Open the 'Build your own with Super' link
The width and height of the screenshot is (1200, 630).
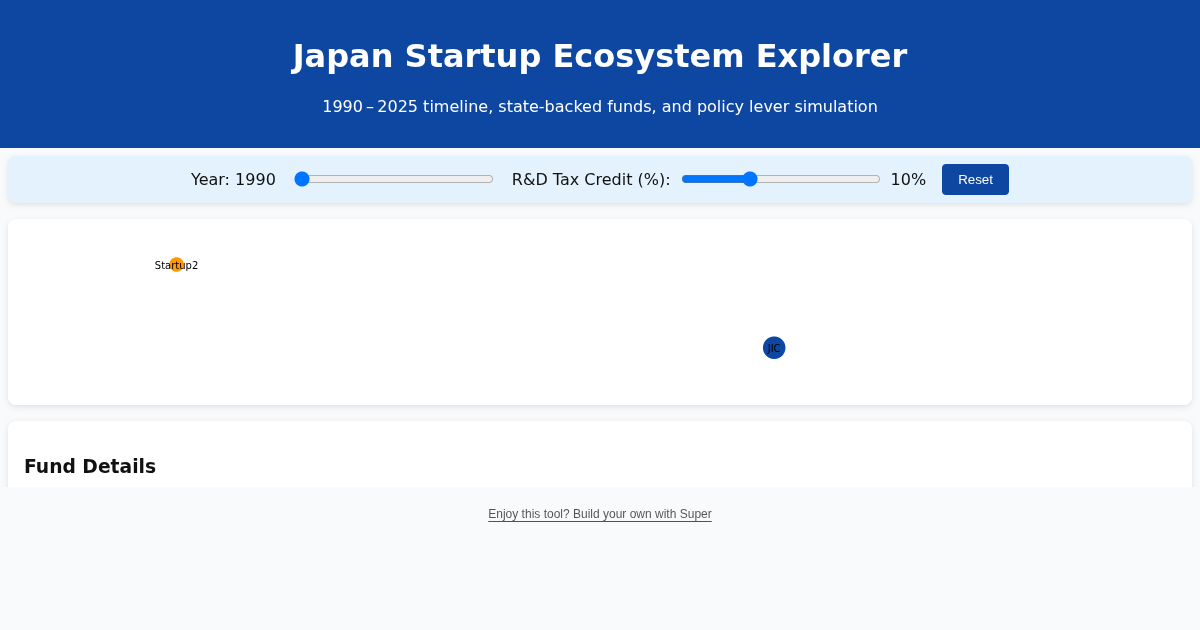point(600,514)
